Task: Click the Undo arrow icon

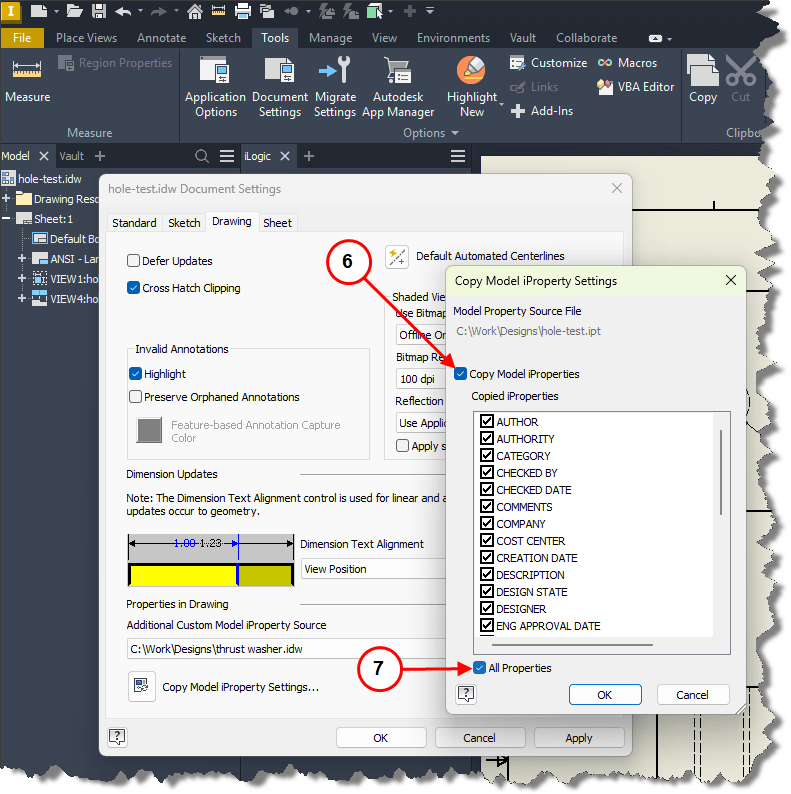Action: 123,11
